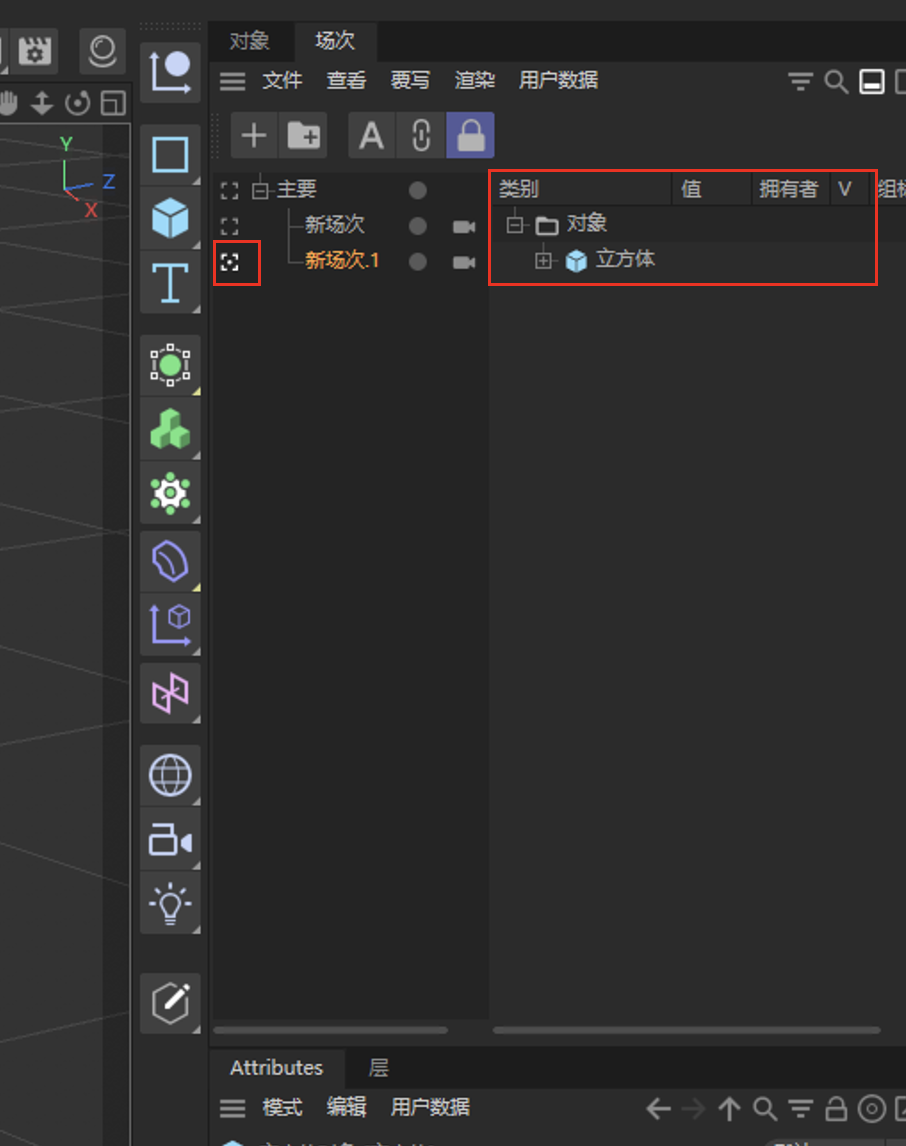Screen dimensions: 906x1146
Task: Toggle the lock overrides button
Action: (x=470, y=136)
